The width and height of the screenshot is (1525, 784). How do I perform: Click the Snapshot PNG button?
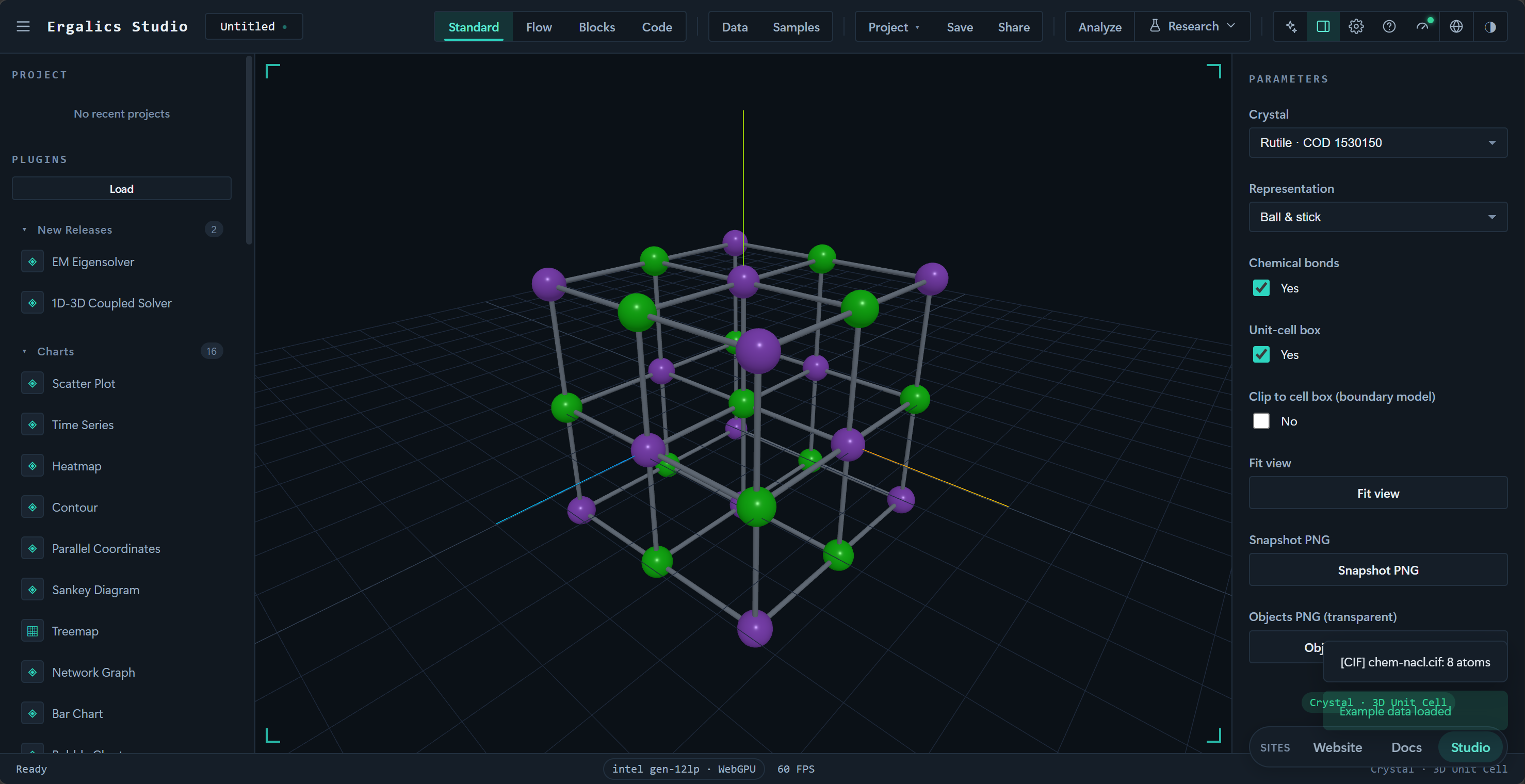(x=1378, y=570)
